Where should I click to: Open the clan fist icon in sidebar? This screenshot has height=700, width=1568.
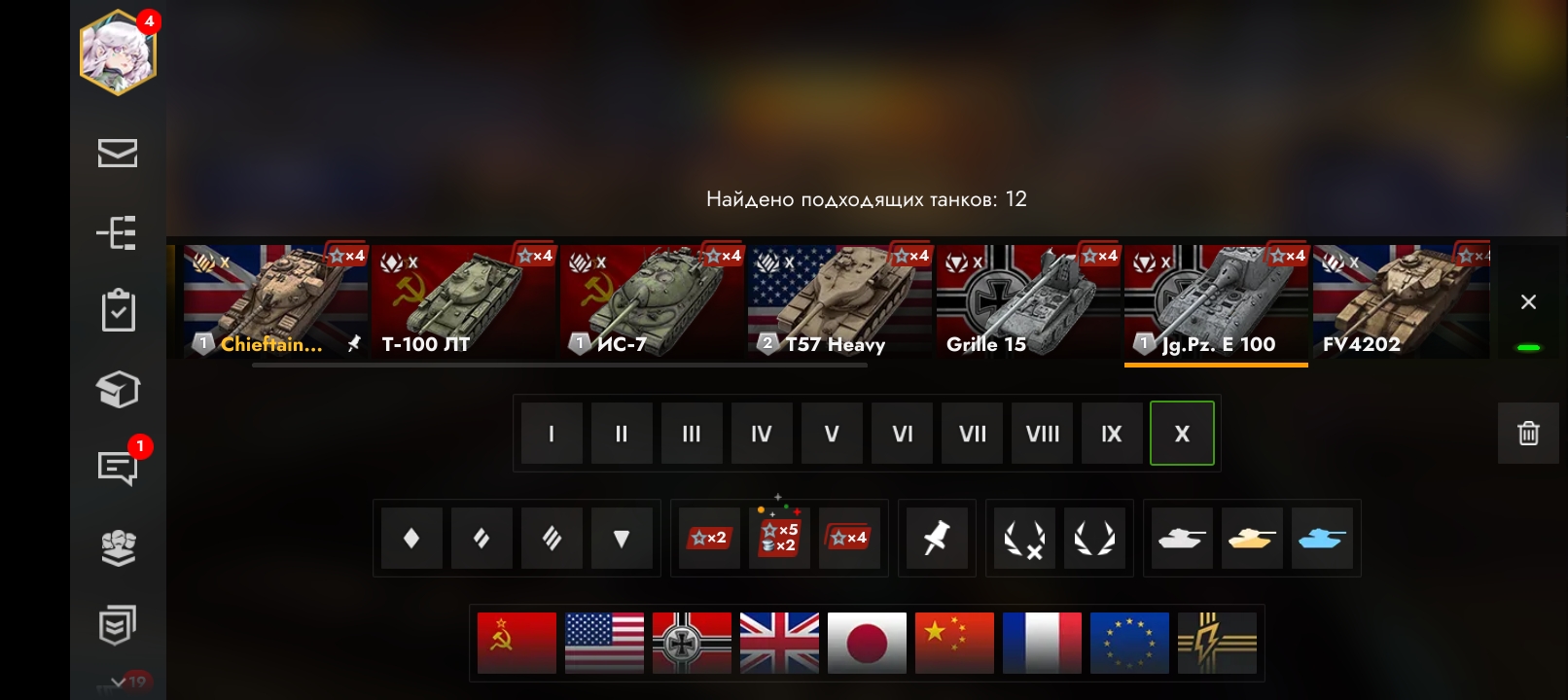(x=118, y=547)
